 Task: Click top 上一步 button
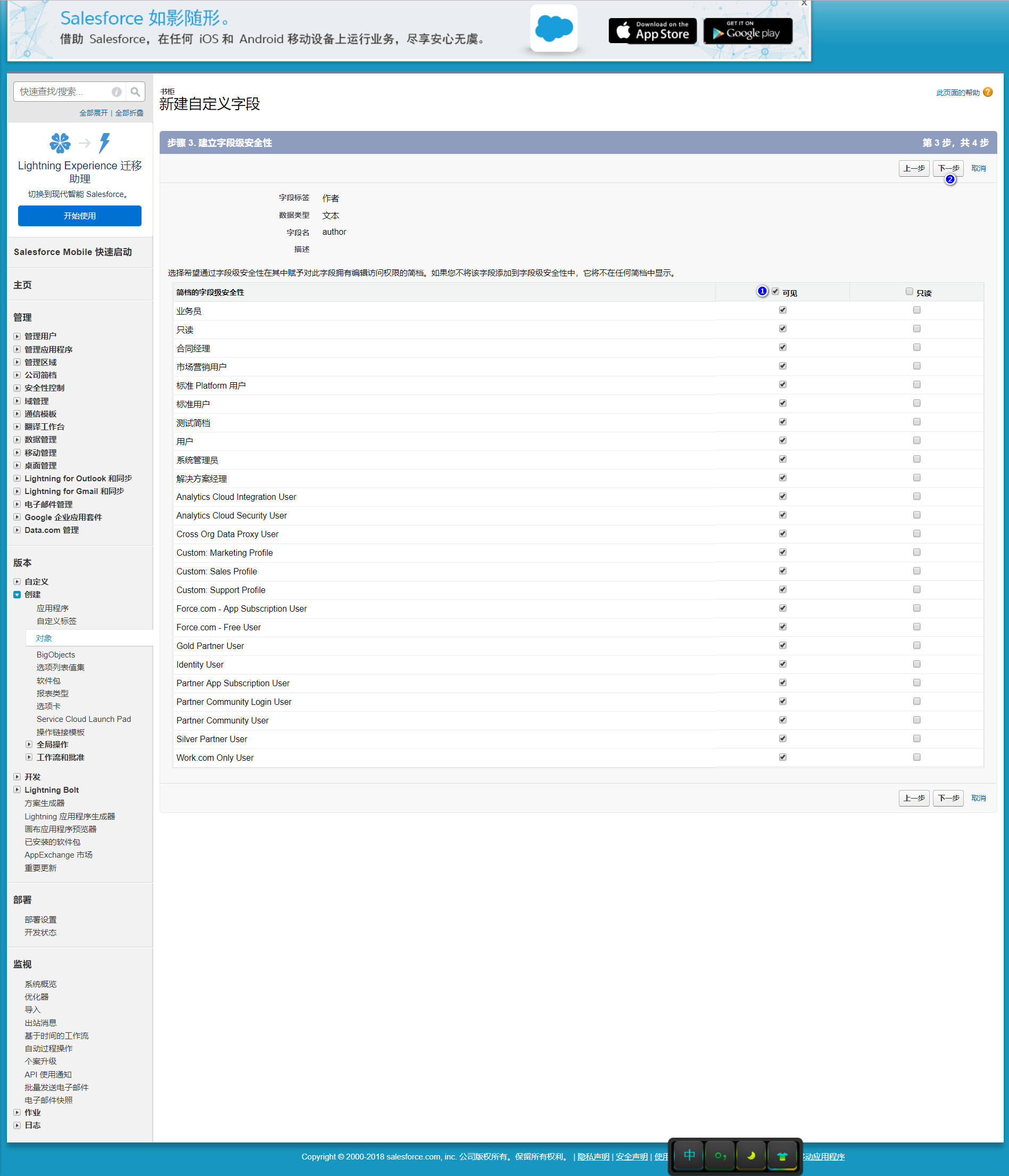click(x=914, y=169)
